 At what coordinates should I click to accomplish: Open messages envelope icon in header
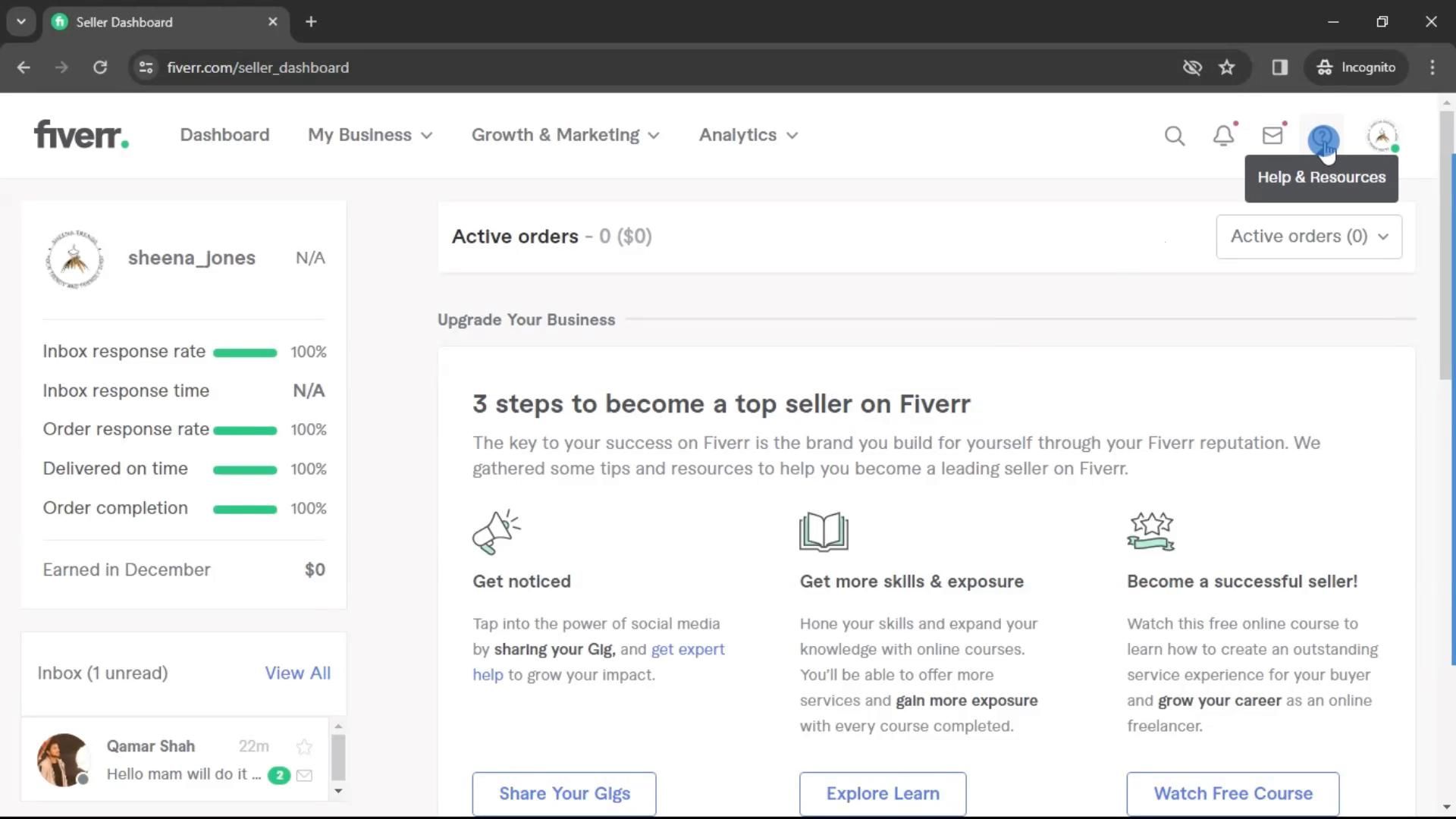pos(1272,136)
